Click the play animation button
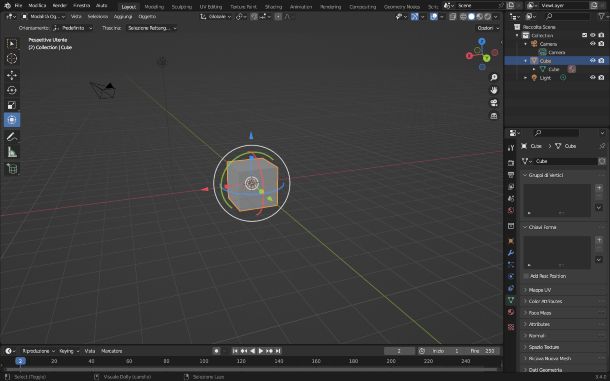This screenshot has height=381, width=610. tap(261, 351)
